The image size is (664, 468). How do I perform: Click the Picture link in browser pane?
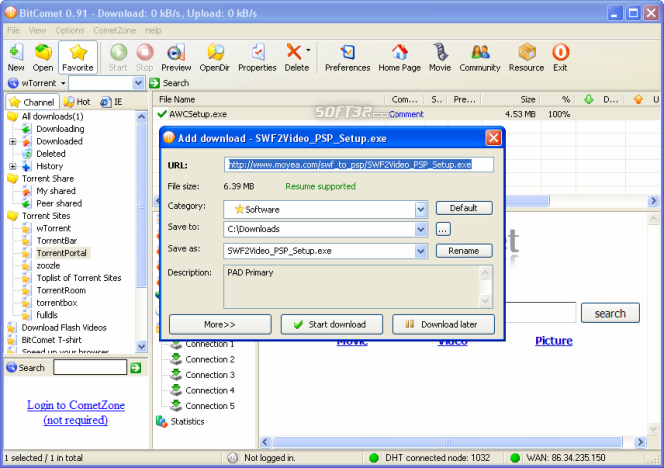click(553, 341)
